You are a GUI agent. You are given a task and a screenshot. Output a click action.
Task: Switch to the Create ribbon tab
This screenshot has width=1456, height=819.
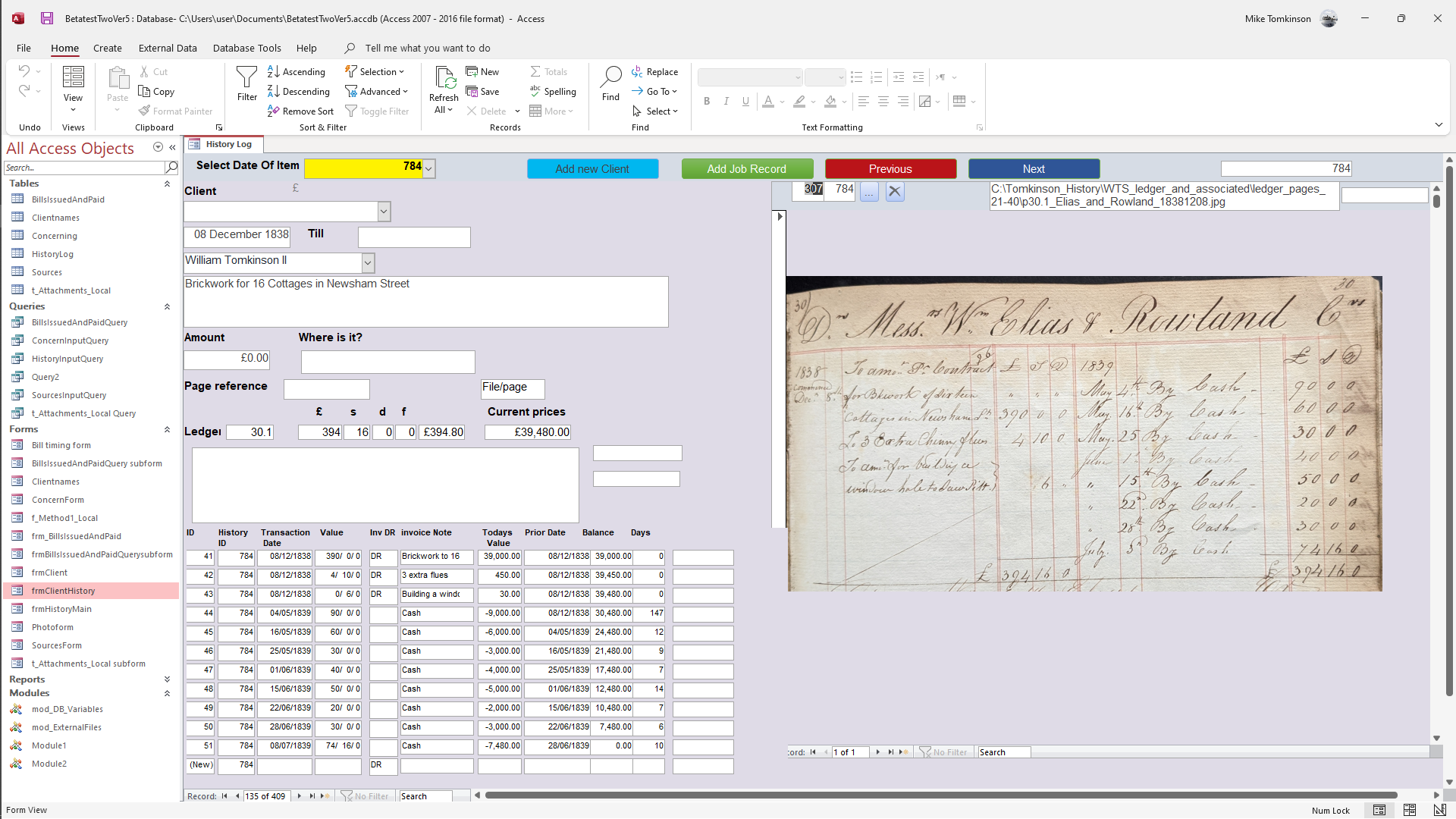click(108, 48)
